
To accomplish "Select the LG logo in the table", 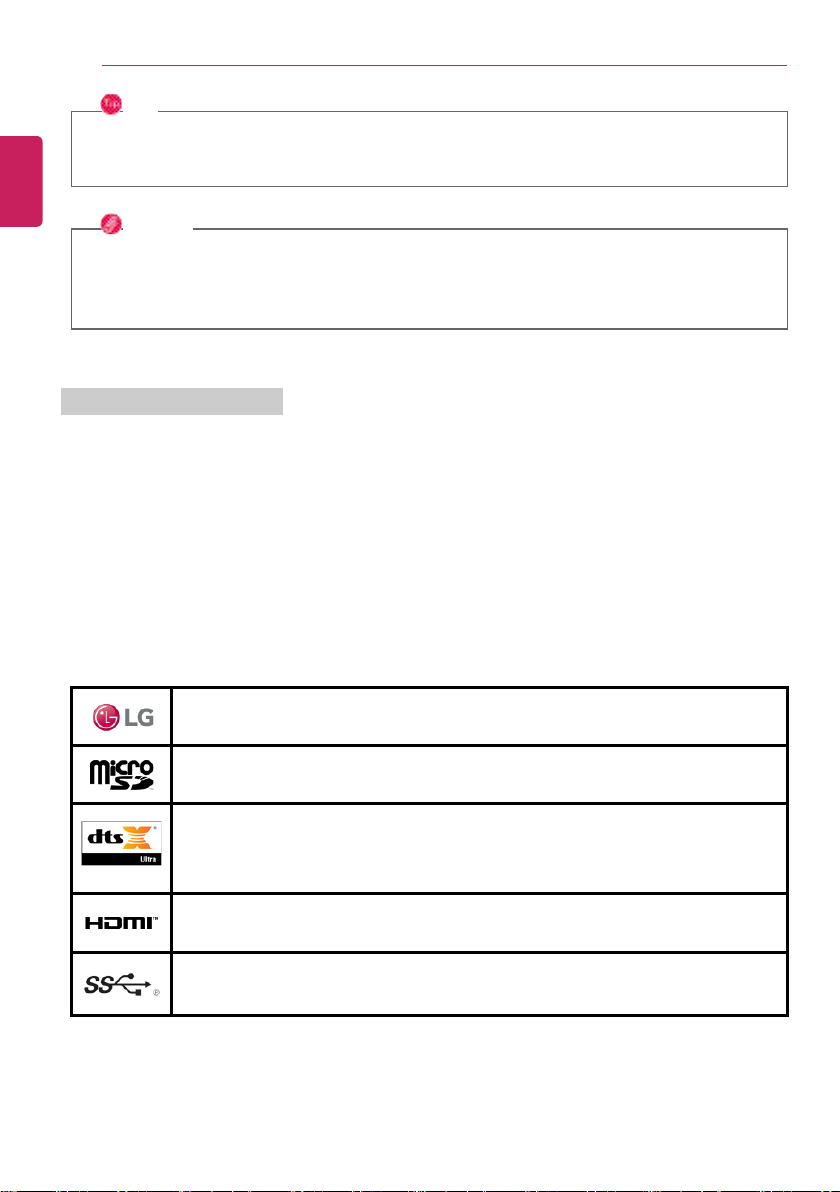I will tap(123, 717).
